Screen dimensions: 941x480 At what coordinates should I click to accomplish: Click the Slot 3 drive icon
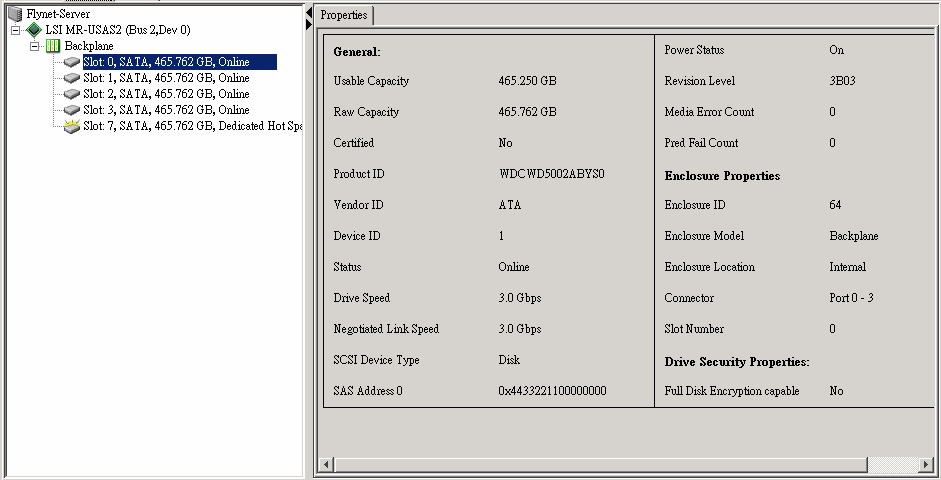point(72,110)
